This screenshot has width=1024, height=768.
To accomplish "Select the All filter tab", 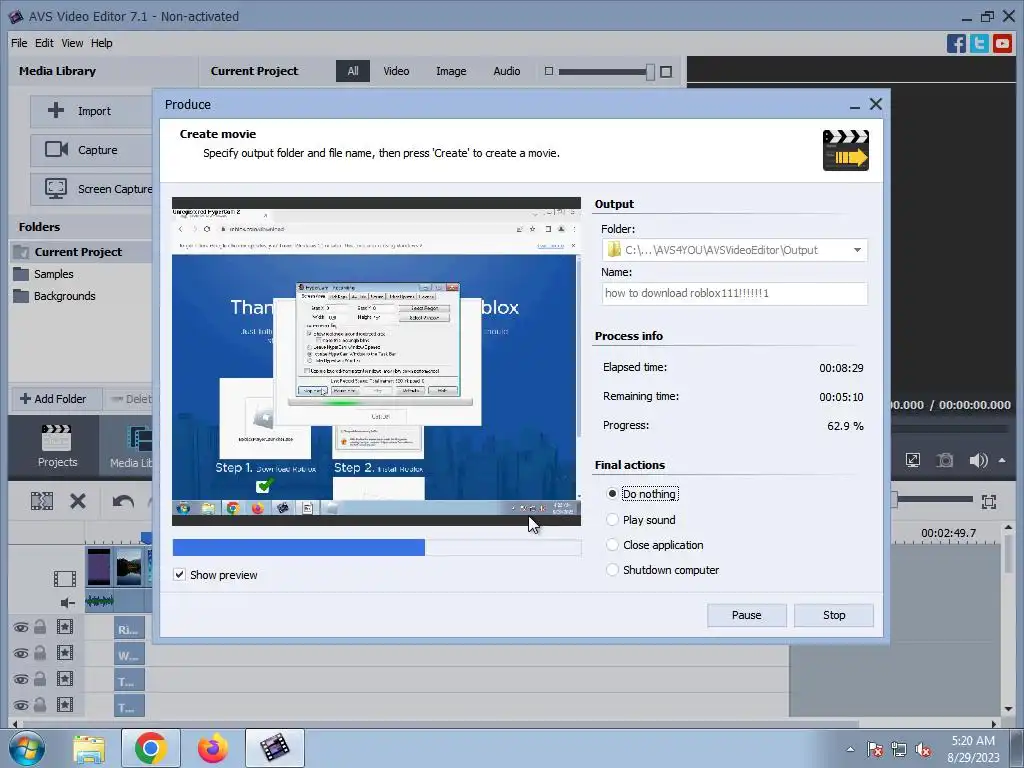I will [353, 71].
